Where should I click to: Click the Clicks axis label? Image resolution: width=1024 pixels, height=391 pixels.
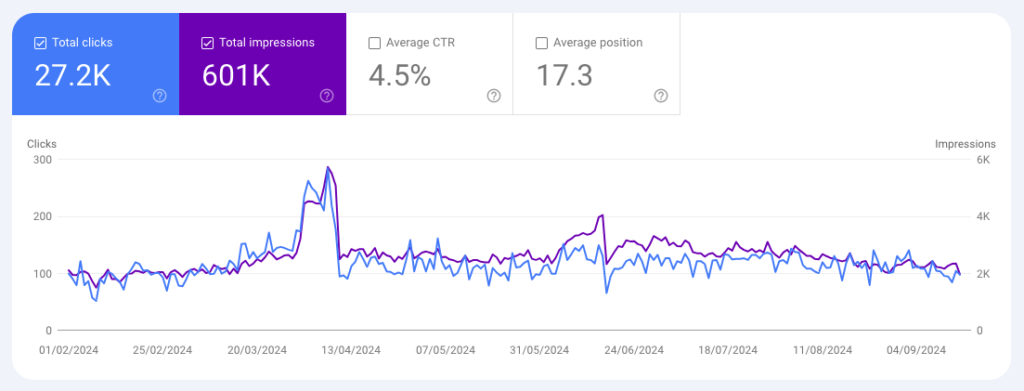[42, 144]
